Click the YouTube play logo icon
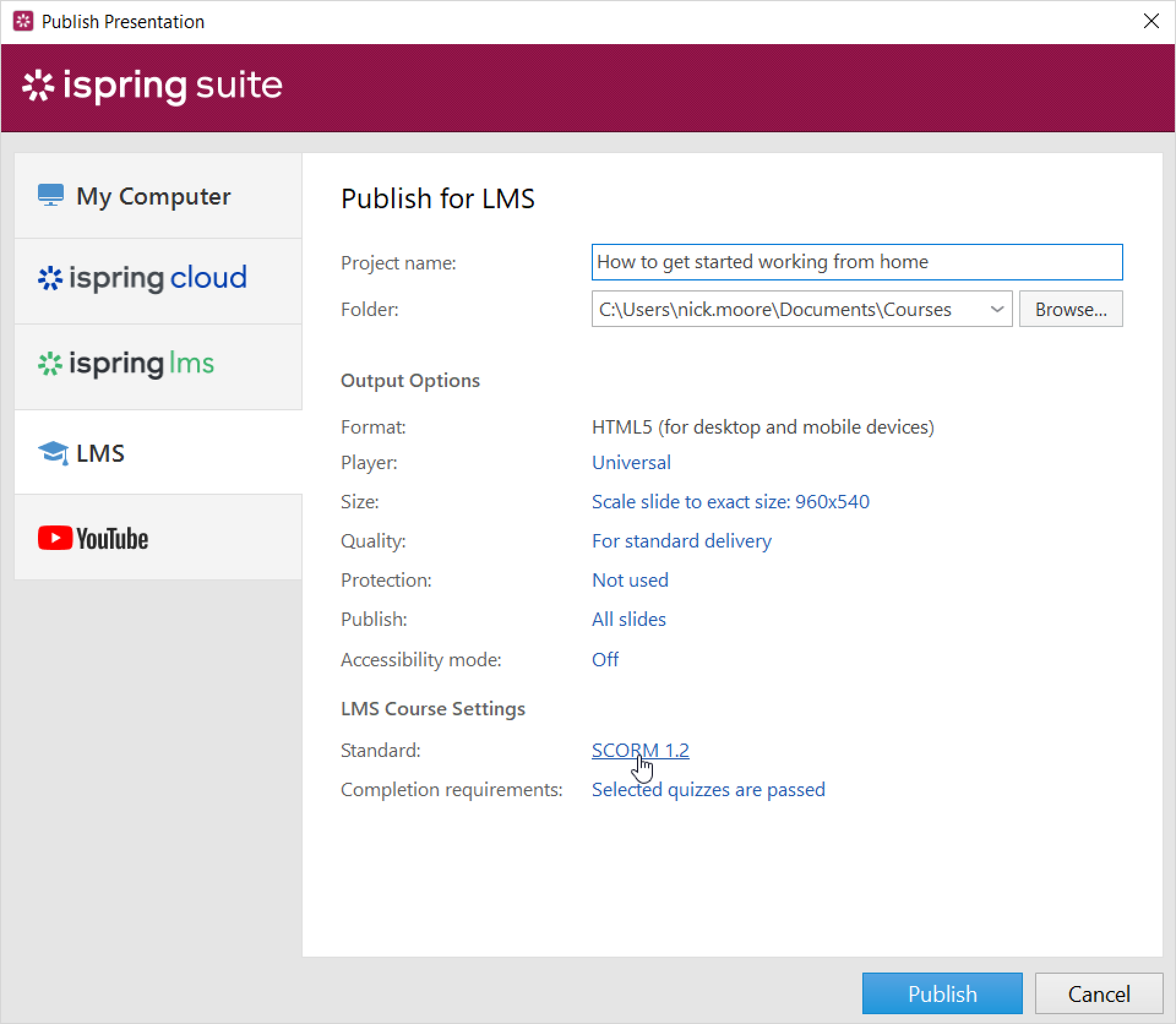1176x1024 pixels. pyautogui.click(x=55, y=538)
